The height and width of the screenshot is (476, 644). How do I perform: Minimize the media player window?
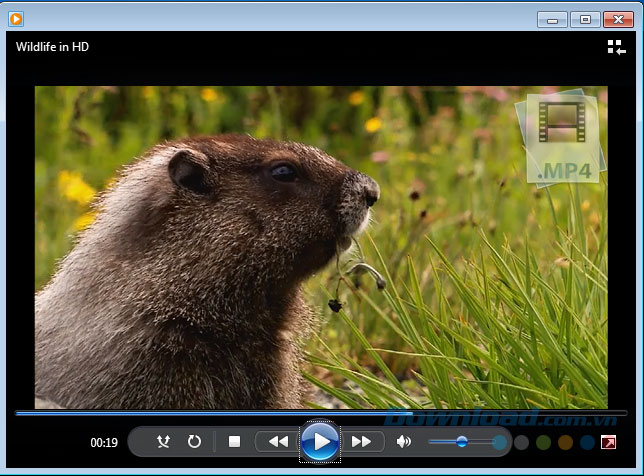552,19
